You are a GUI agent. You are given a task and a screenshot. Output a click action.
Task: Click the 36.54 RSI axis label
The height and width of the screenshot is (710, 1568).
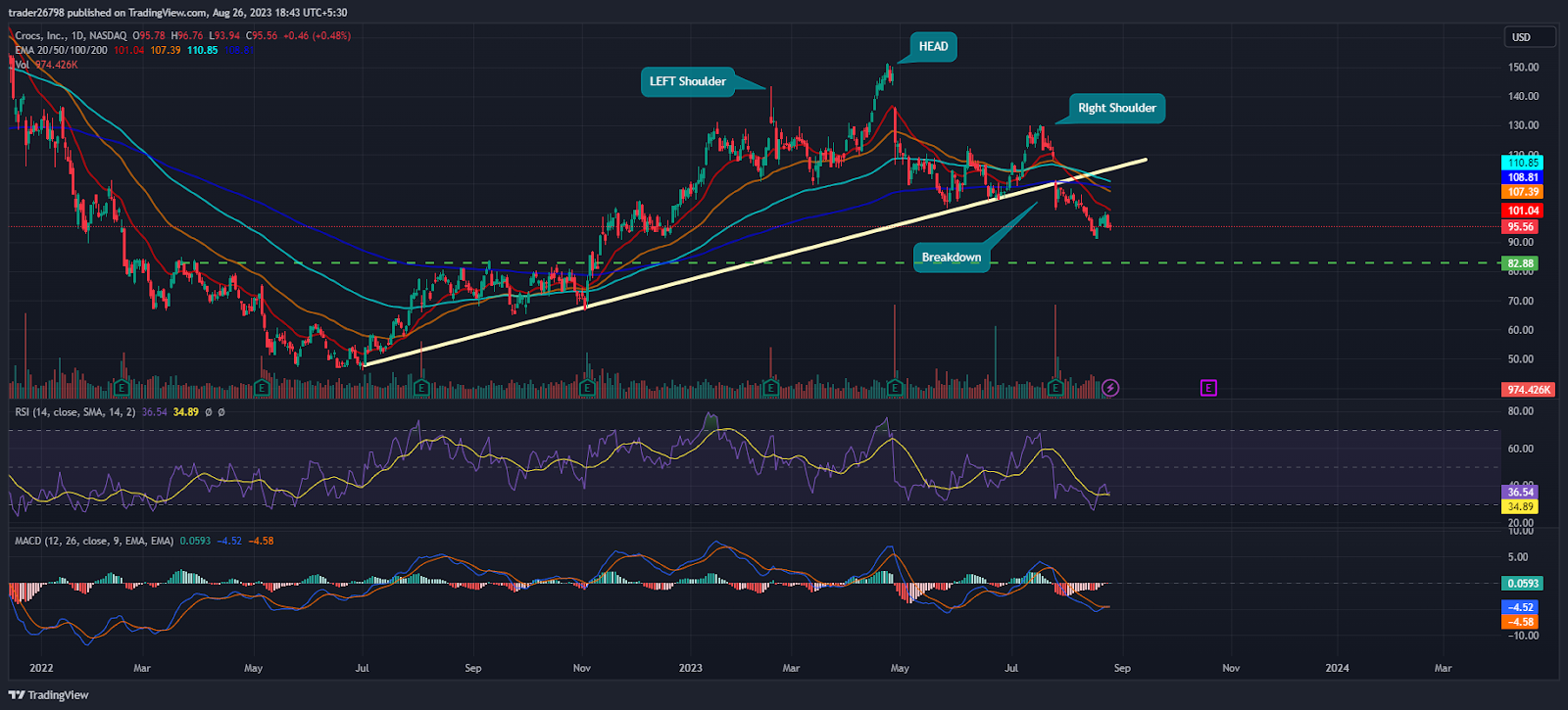click(x=1520, y=492)
